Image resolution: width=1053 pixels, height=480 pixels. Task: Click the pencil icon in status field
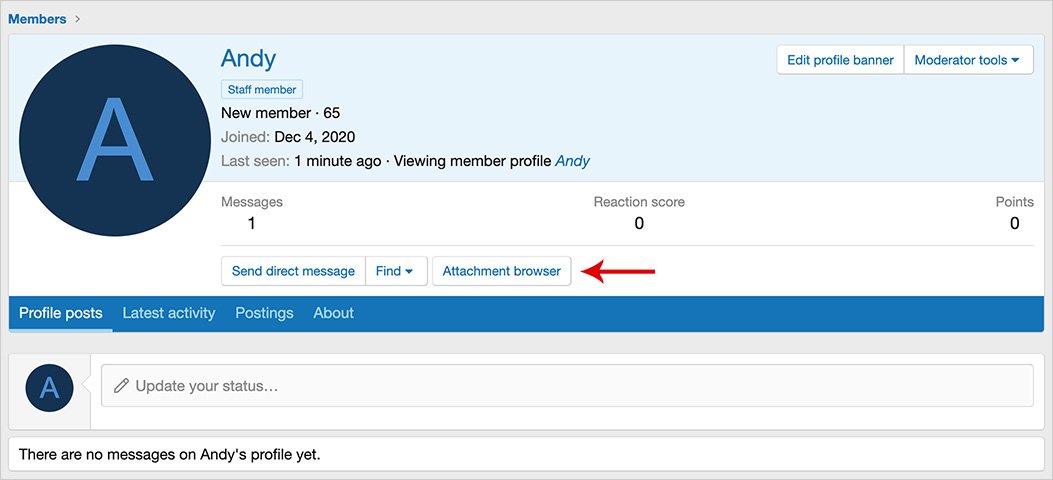click(x=121, y=385)
